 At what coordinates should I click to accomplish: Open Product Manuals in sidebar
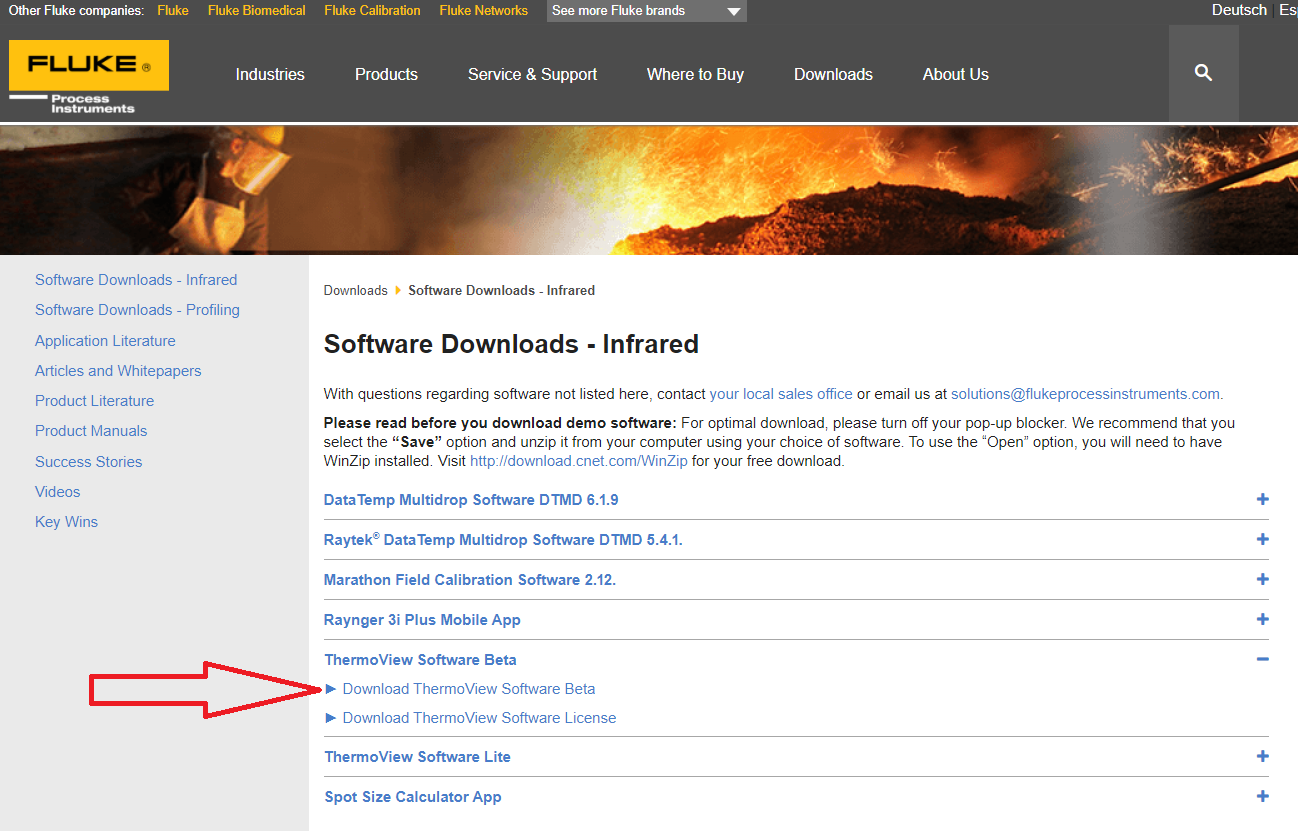pos(91,431)
